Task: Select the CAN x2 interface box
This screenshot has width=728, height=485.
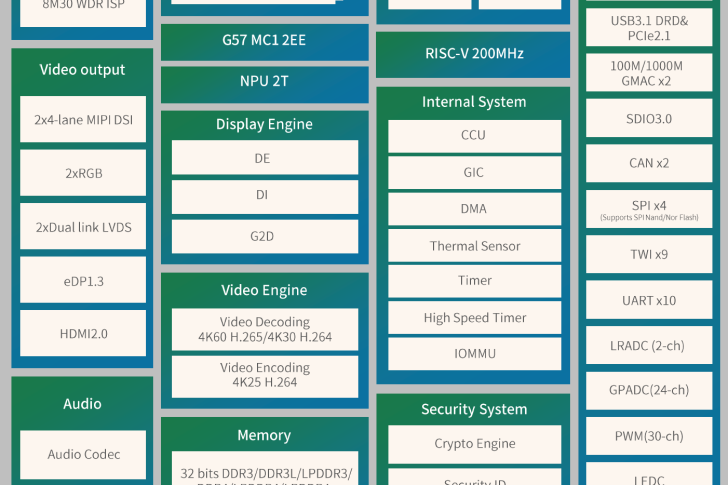Action: pyautogui.click(x=649, y=163)
